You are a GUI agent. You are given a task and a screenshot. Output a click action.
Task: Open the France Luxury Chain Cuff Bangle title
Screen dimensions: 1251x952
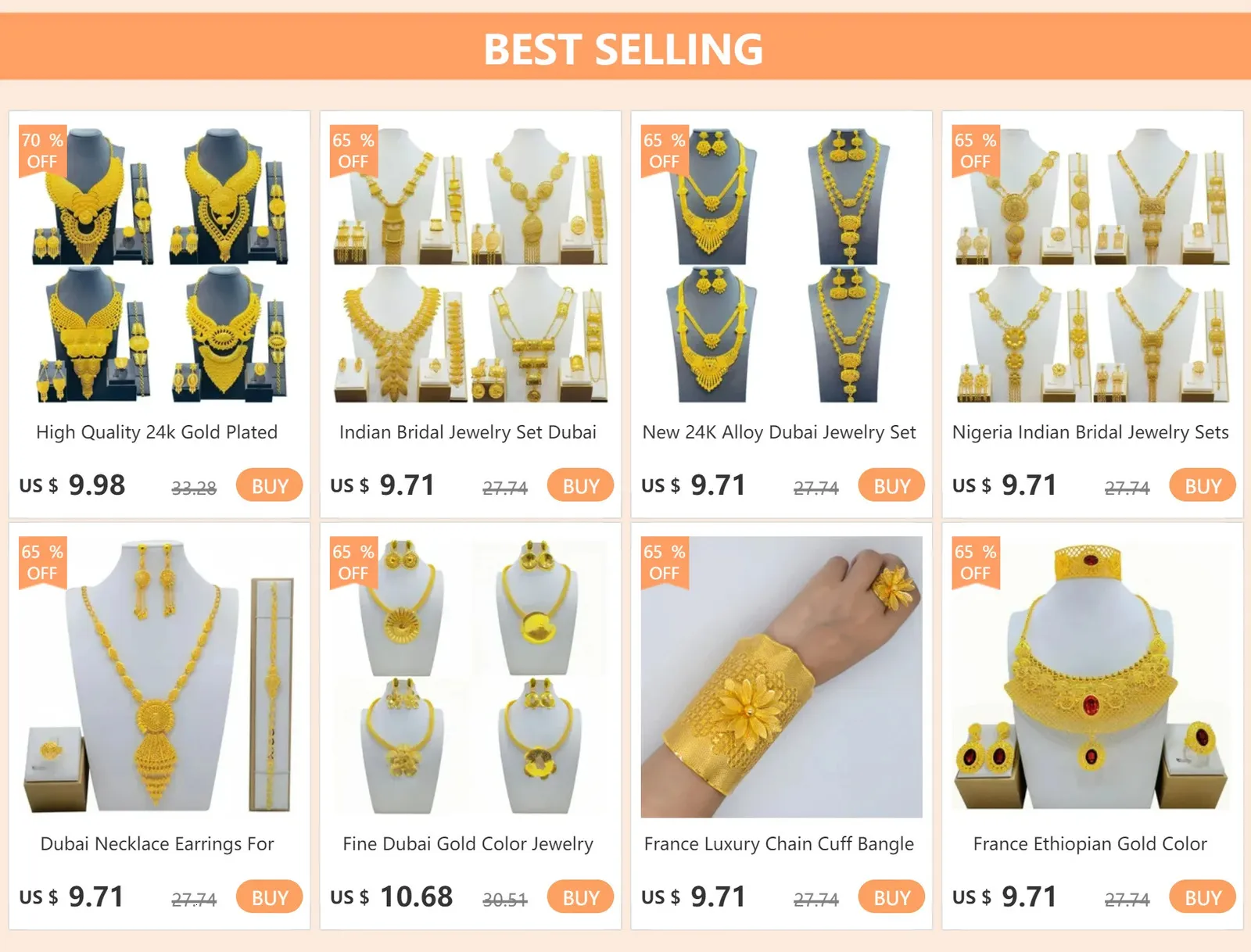point(779,844)
